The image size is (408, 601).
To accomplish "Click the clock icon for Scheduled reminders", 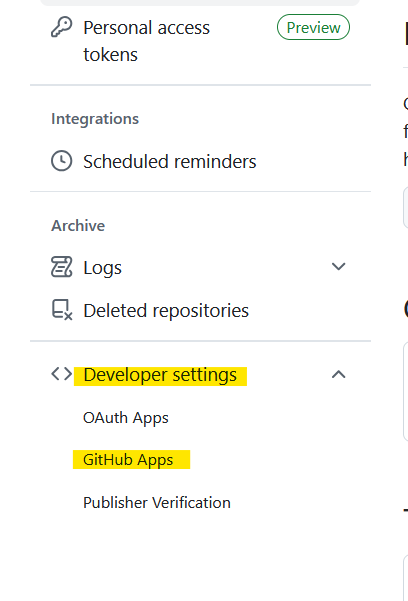I will click(61, 161).
